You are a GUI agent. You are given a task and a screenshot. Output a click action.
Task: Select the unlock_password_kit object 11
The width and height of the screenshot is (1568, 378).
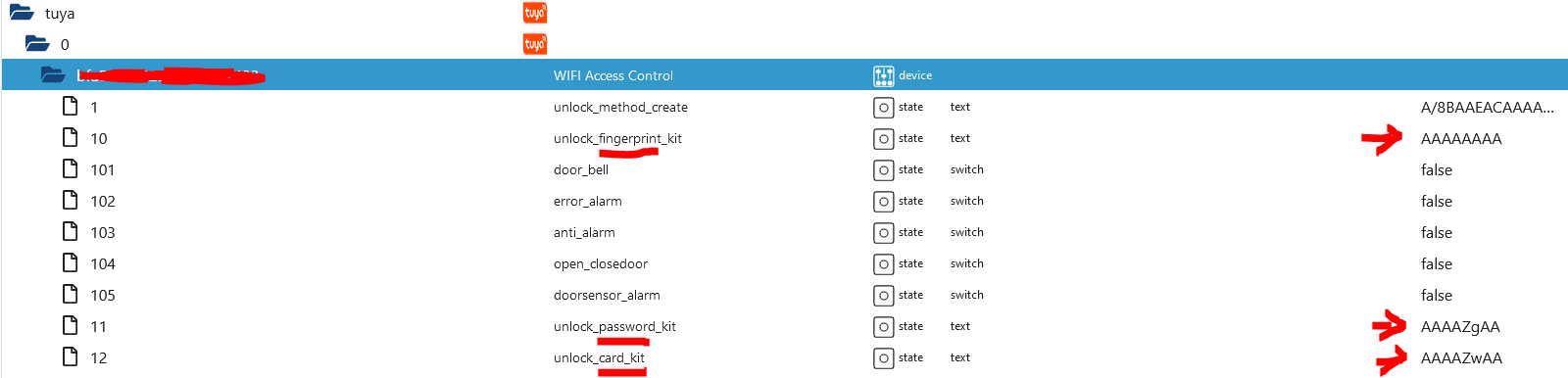point(784,327)
